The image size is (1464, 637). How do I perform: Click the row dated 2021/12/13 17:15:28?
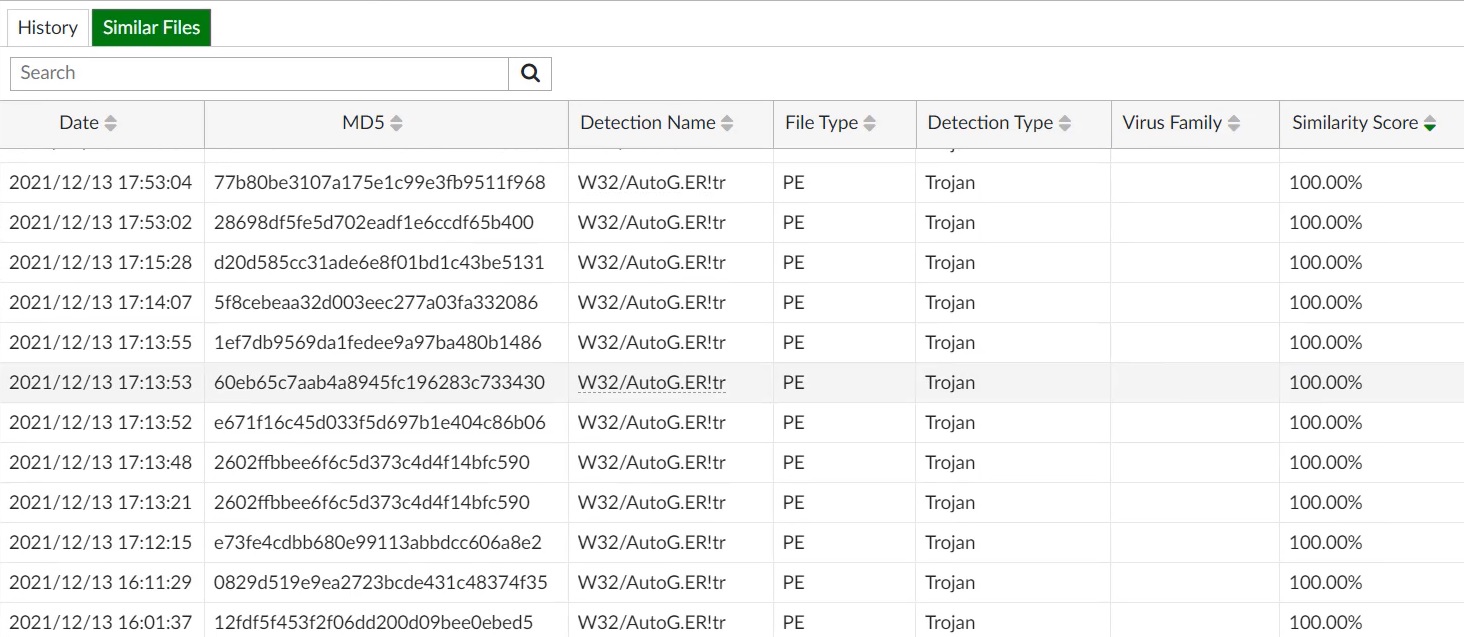[x=100, y=263]
